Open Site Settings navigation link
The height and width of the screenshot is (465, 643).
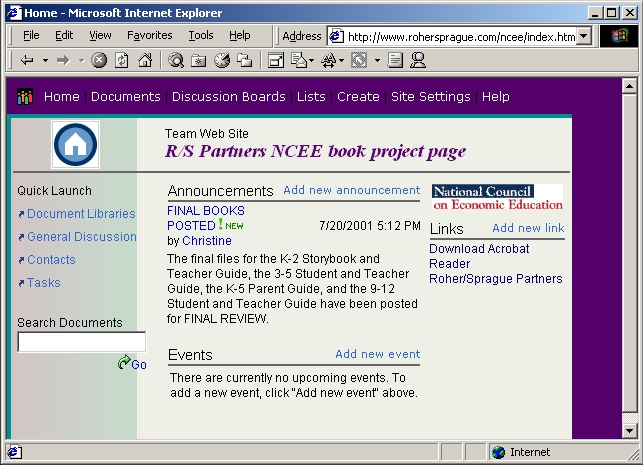(431, 97)
